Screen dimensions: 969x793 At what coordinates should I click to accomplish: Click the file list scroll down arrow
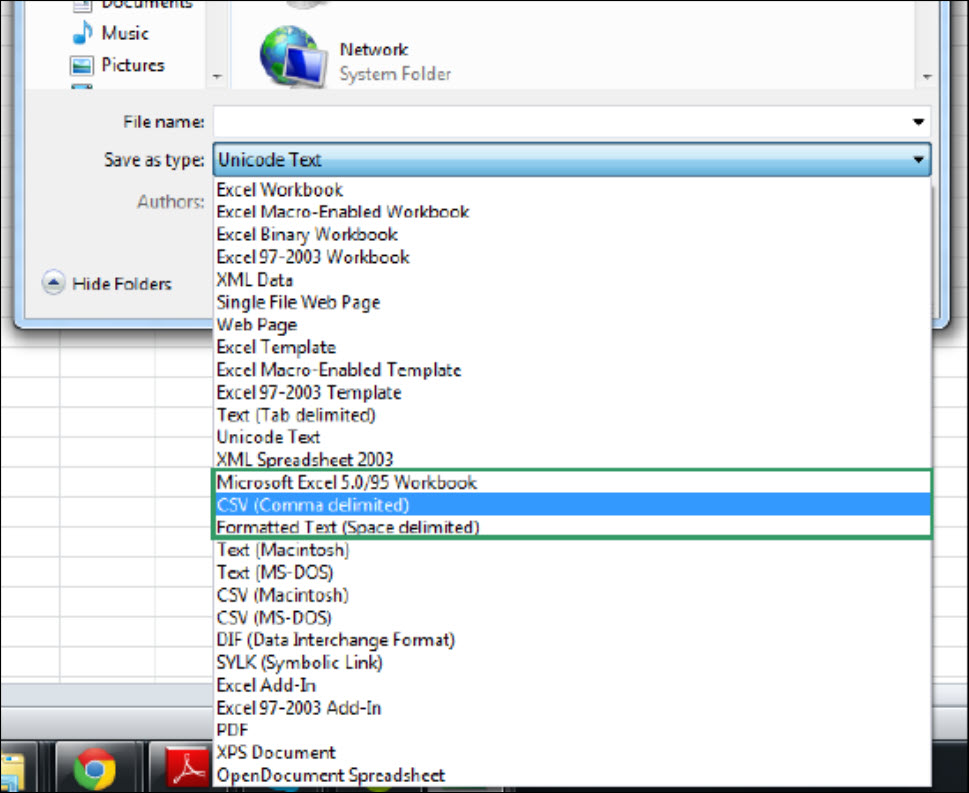tap(927, 77)
